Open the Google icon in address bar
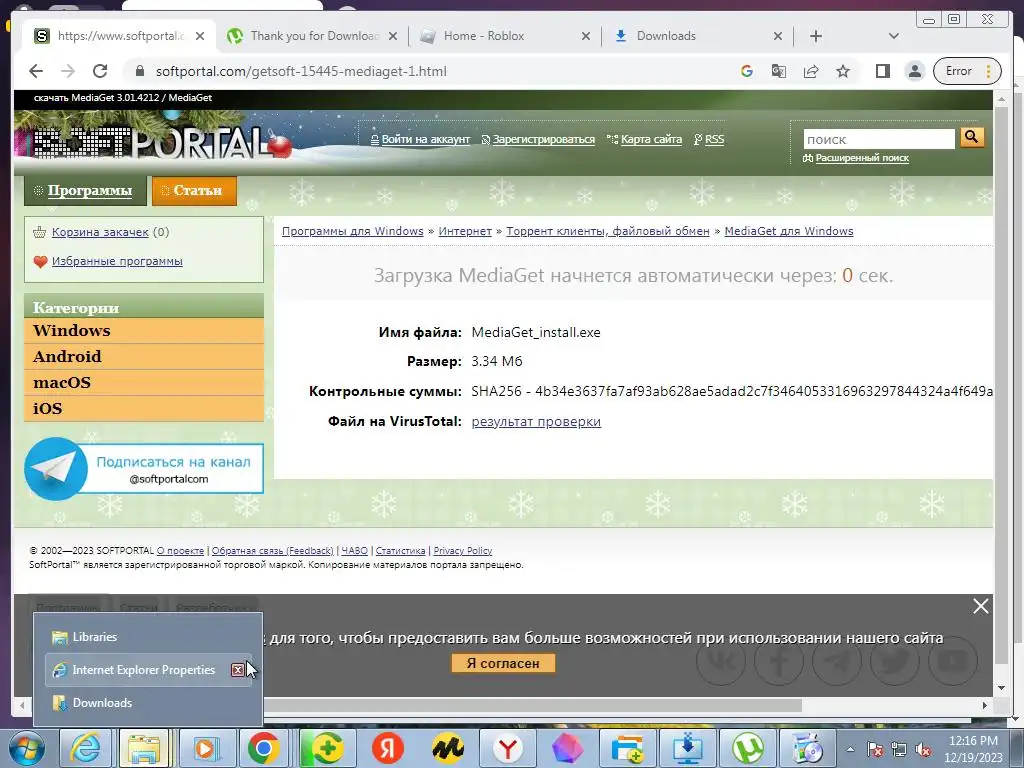Image resolution: width=1024 pixels, height=768 pixels. coord(746,71)
